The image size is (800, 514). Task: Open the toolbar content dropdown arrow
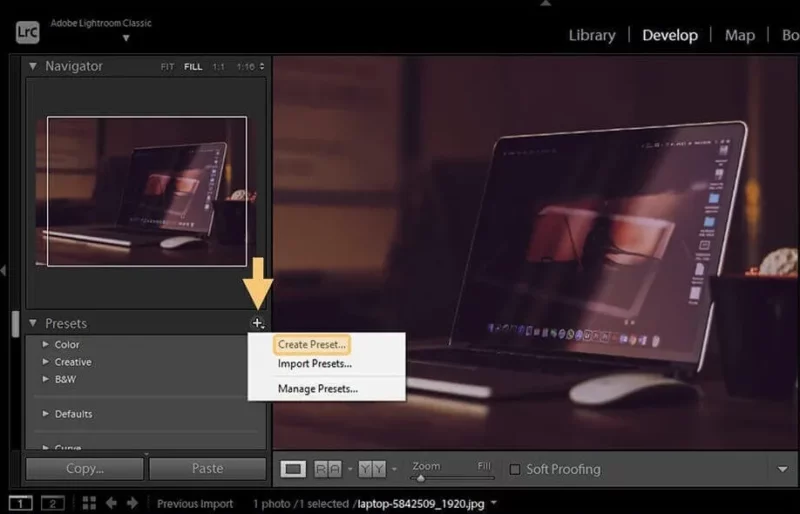coord(782,469)
